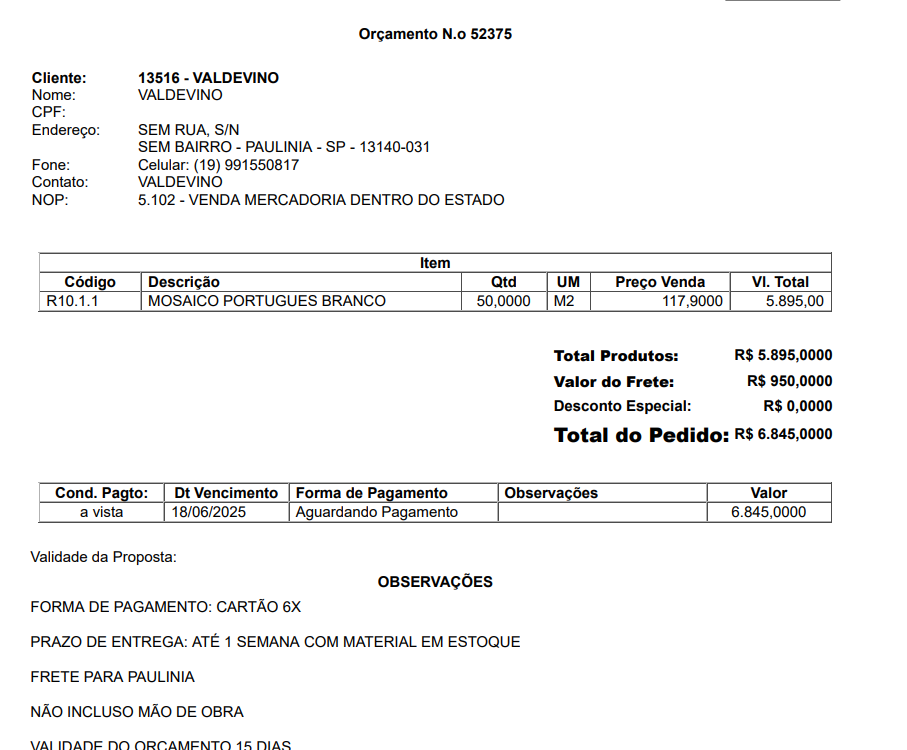Click the client name 13516 - VALDEVINO
This screenshot has width=907, height=750.
[208, 78]
